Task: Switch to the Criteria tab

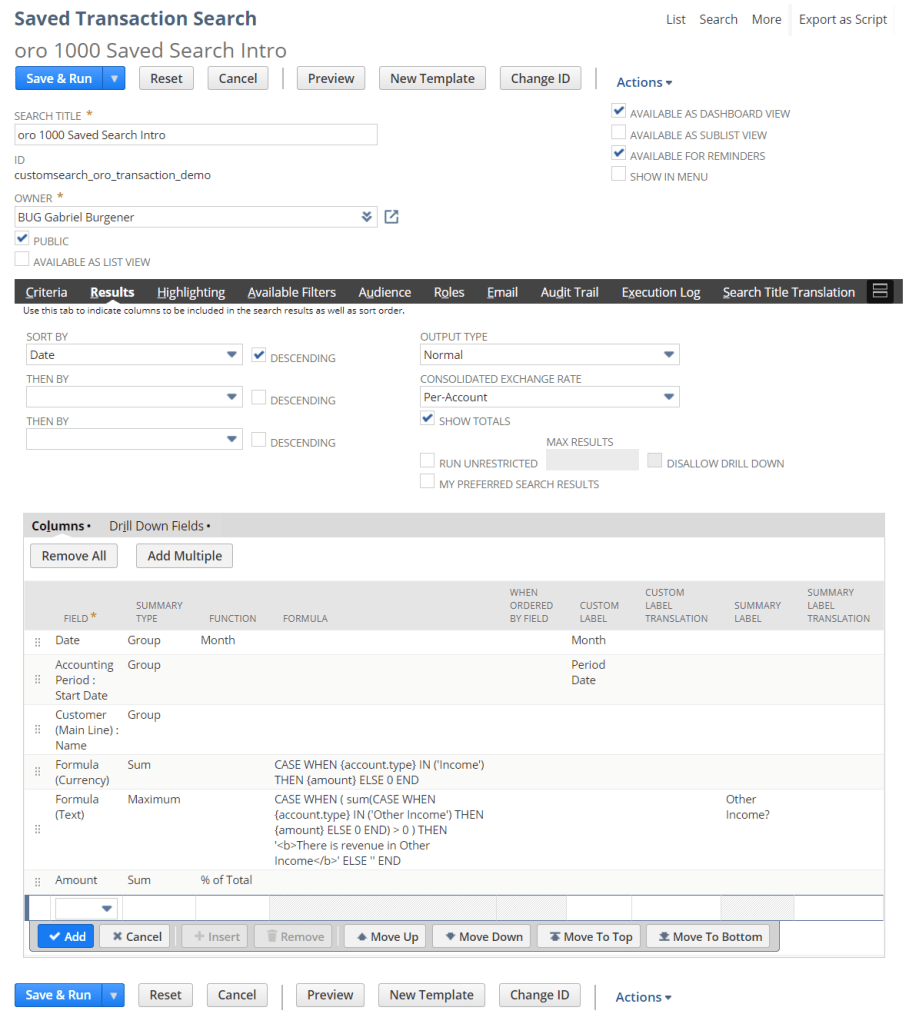Action: point(46,292)
